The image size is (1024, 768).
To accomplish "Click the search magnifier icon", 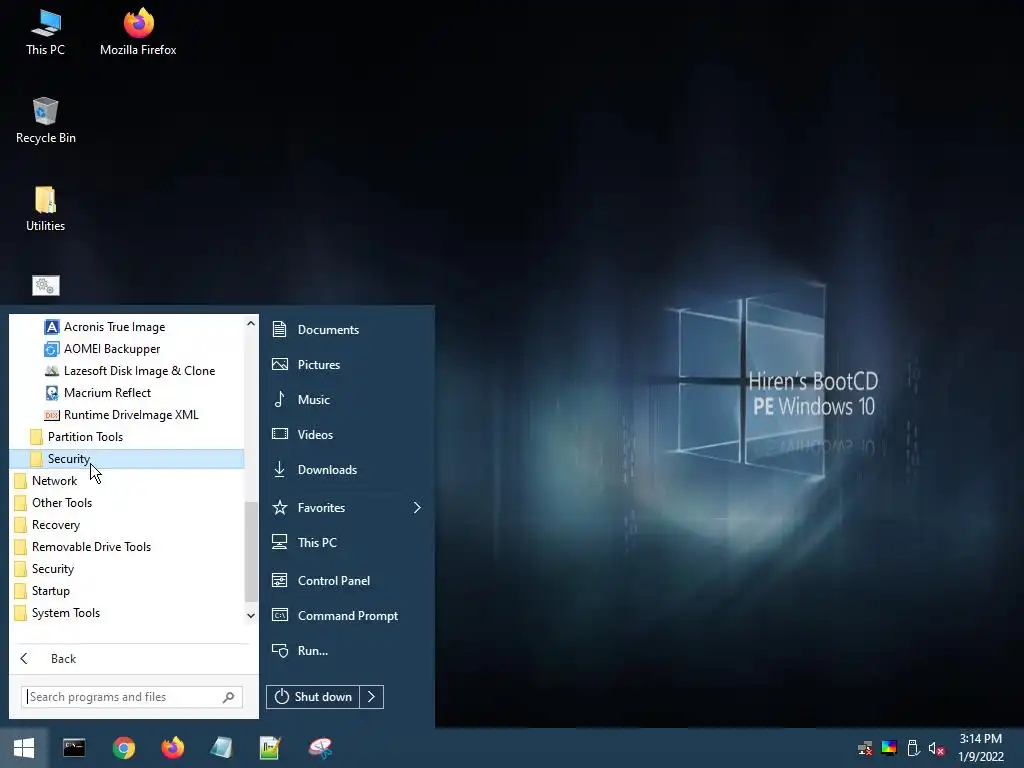I will pos(229,697).
